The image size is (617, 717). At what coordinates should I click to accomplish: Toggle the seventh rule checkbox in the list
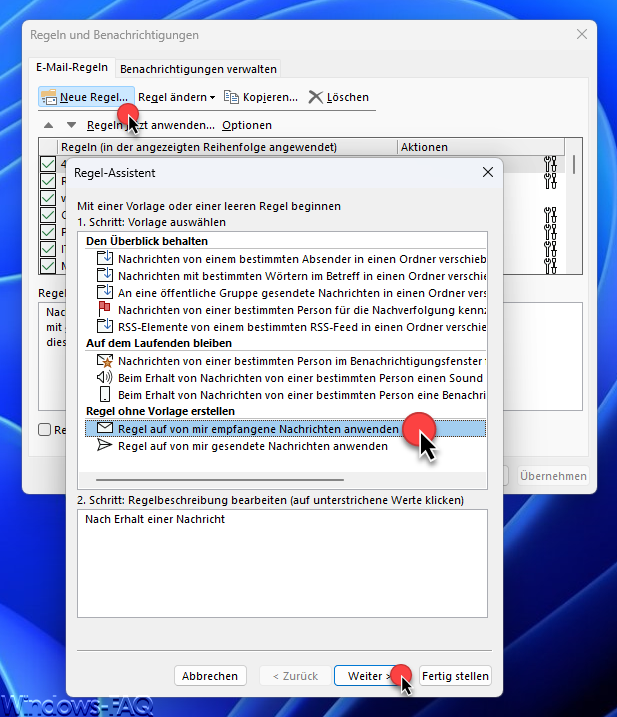(48, 265)
